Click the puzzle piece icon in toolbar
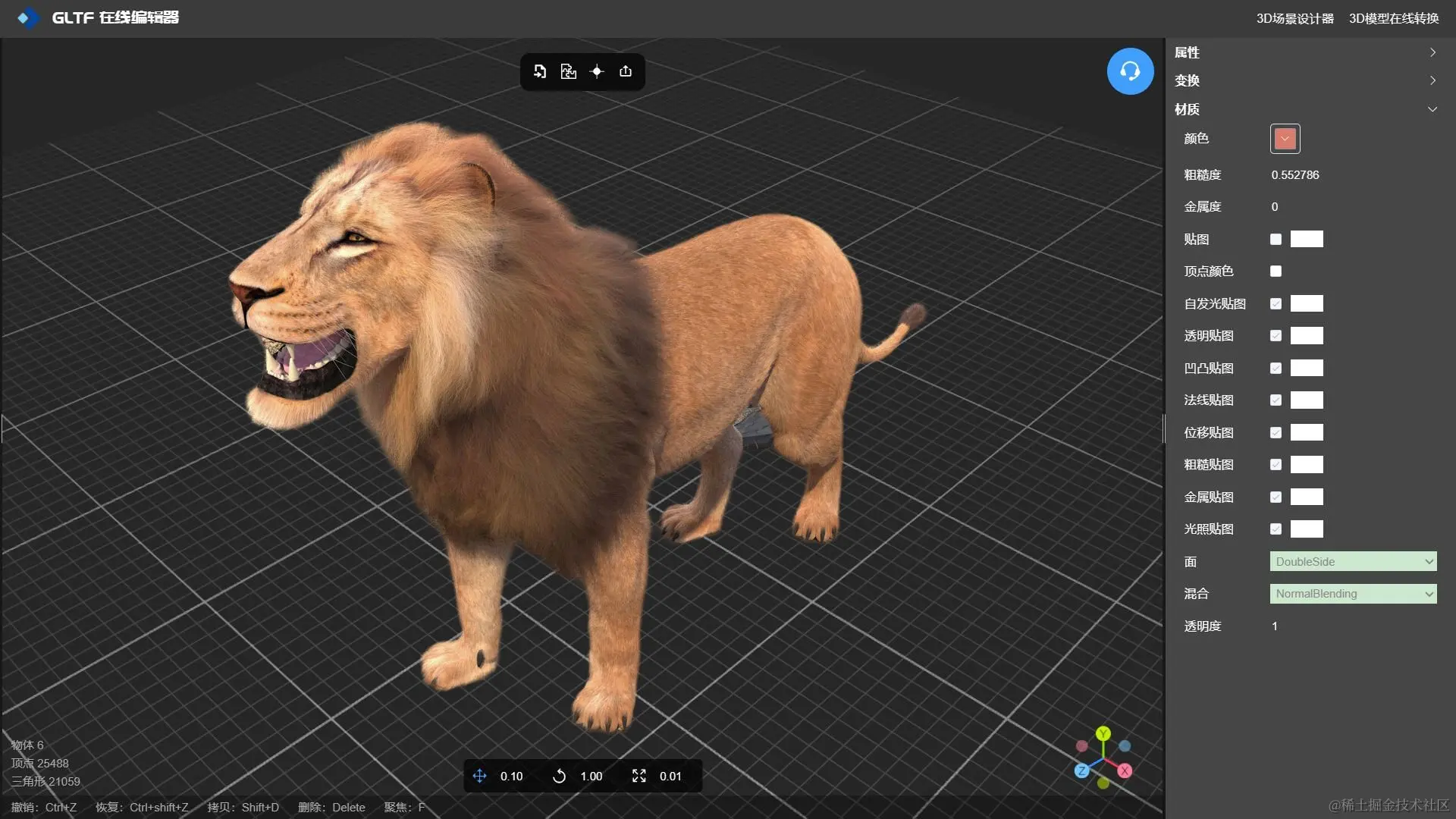 pos(568,71)
